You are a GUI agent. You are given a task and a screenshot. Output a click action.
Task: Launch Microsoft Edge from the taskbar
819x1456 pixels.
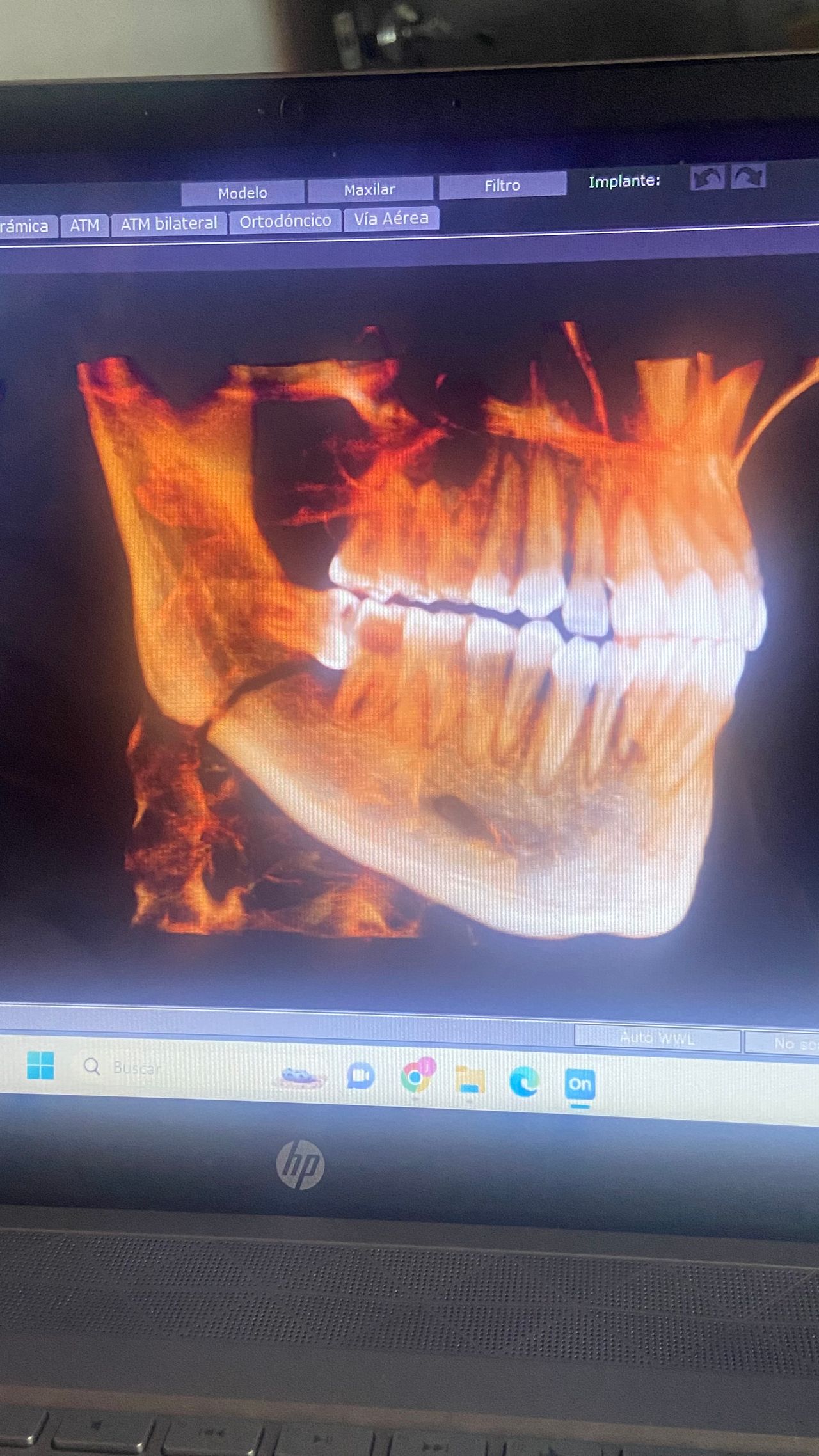click(524, 1082)
